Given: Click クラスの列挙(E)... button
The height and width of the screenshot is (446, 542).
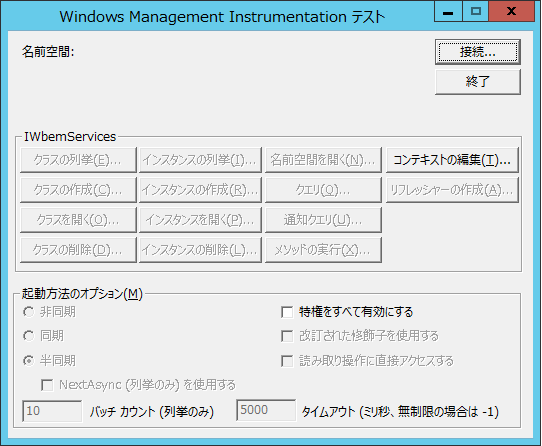Looking at the screenshot, I should pos(78,160).
